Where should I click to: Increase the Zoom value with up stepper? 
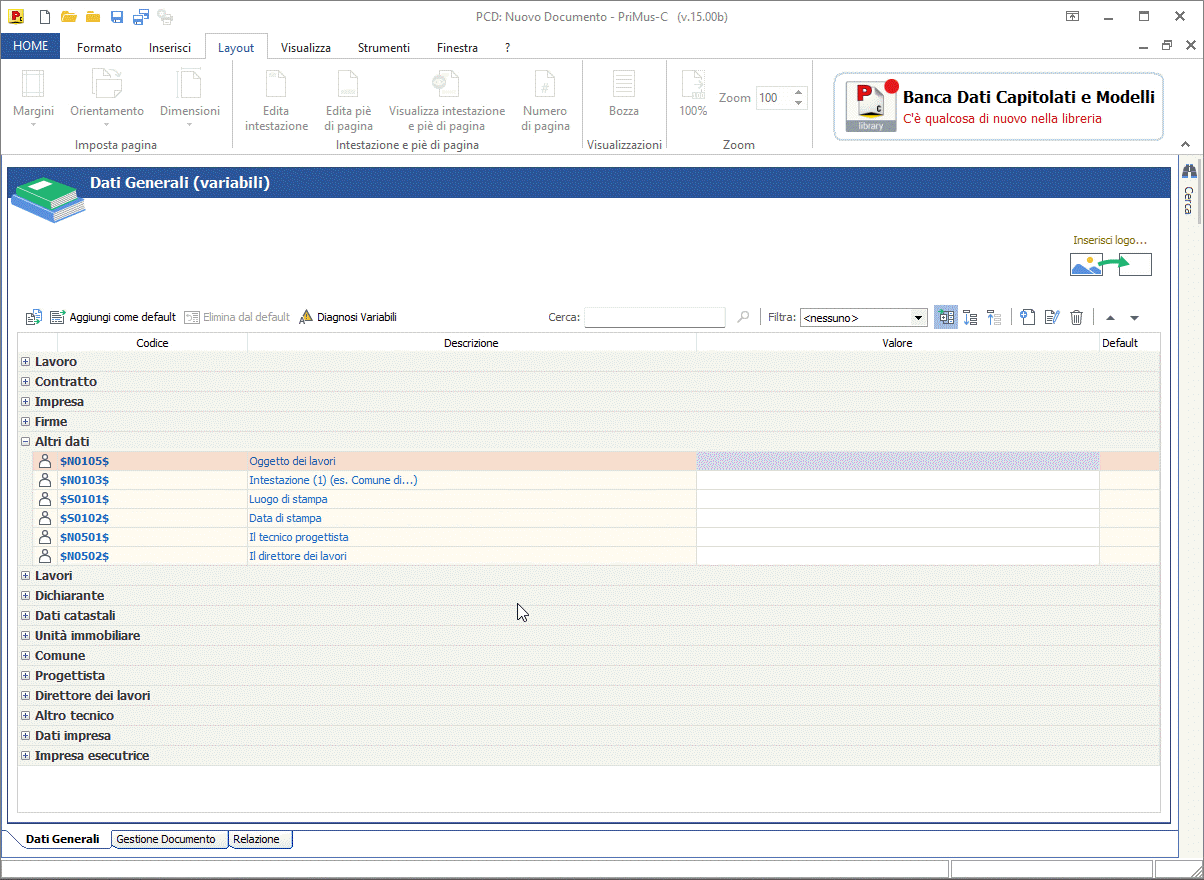[x=798, y=93]
